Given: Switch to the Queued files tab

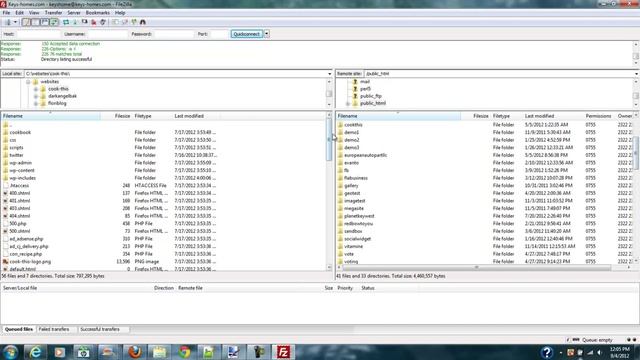Looking at the screenshot, I should pos(19,329).
